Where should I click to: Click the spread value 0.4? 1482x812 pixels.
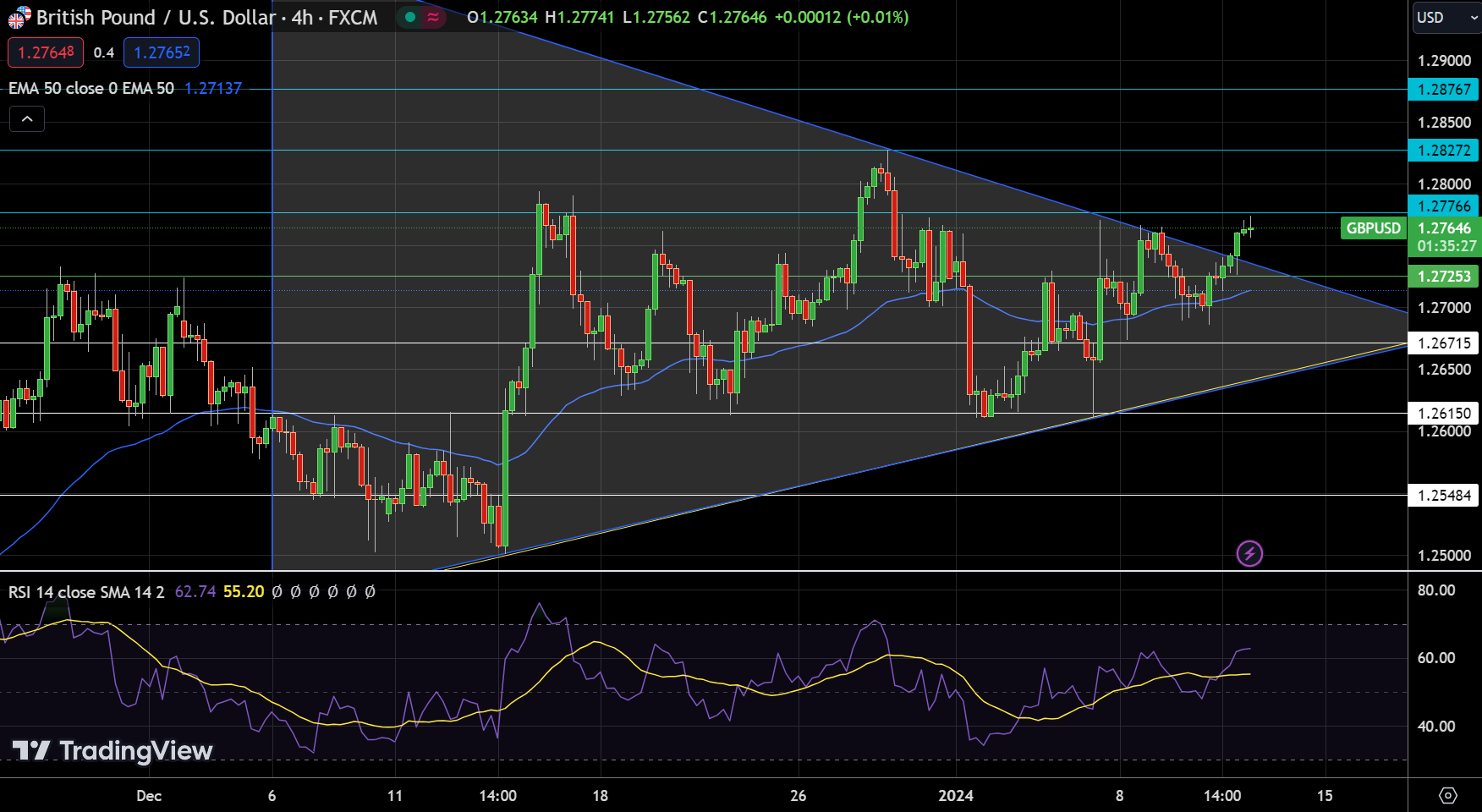pos(104,52)
